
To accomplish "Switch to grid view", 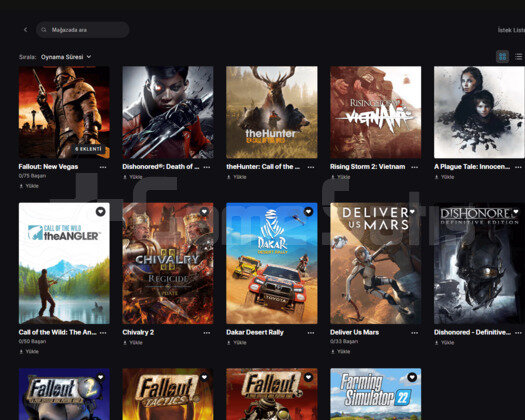I will 502,57.
